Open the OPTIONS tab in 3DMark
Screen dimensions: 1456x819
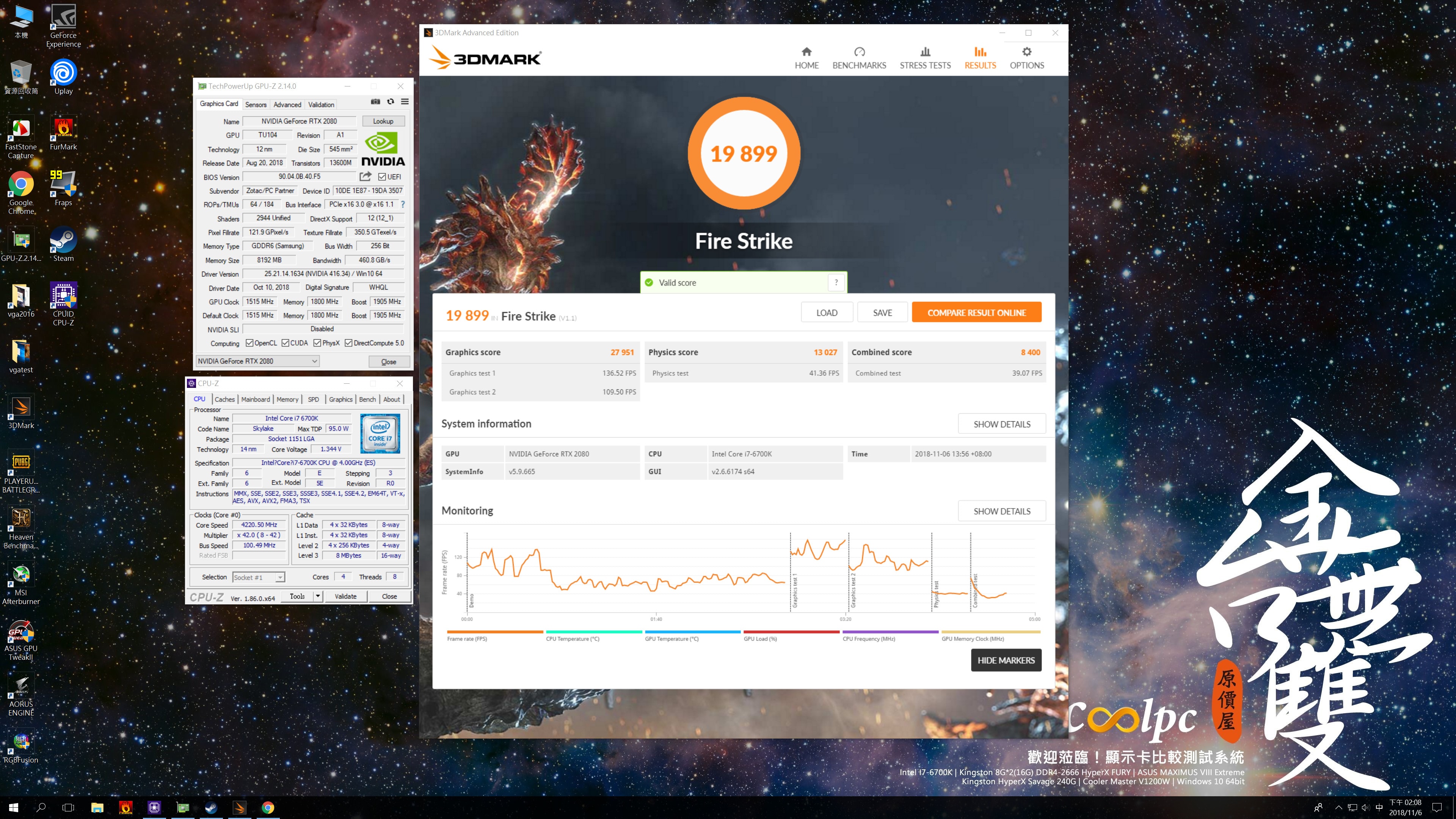click(1027, 58)
